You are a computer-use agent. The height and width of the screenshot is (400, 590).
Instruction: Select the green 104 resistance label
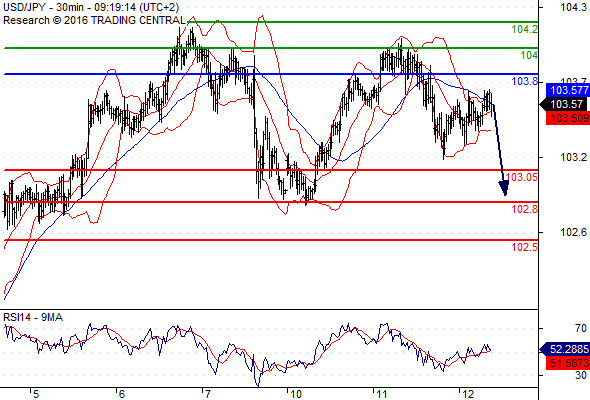tap(529, 55)
